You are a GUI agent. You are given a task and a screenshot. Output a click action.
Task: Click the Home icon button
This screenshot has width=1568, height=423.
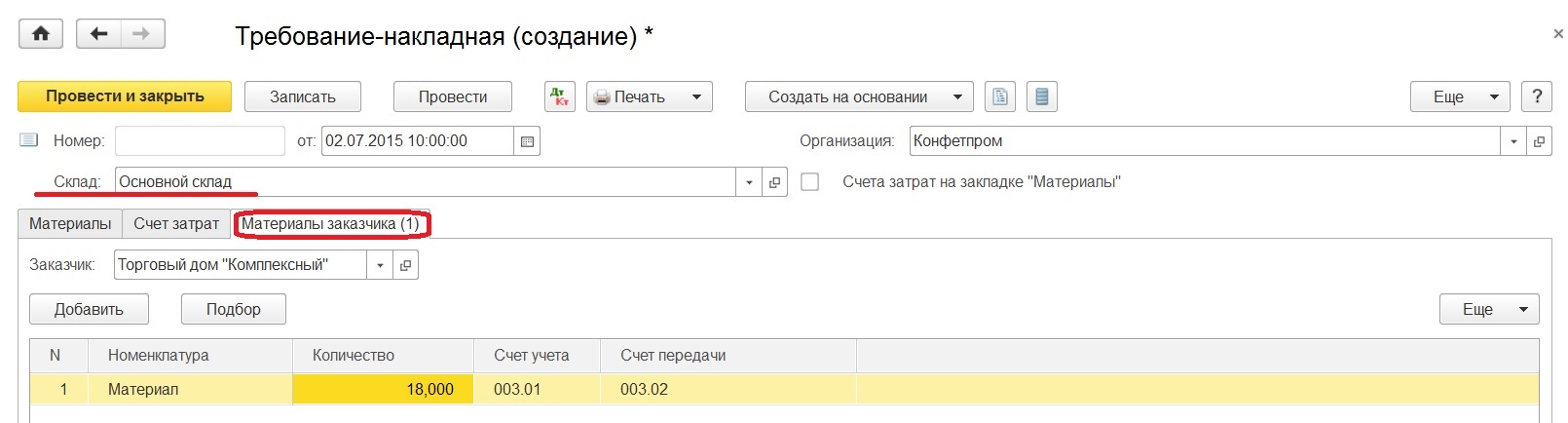click(41, 34)
